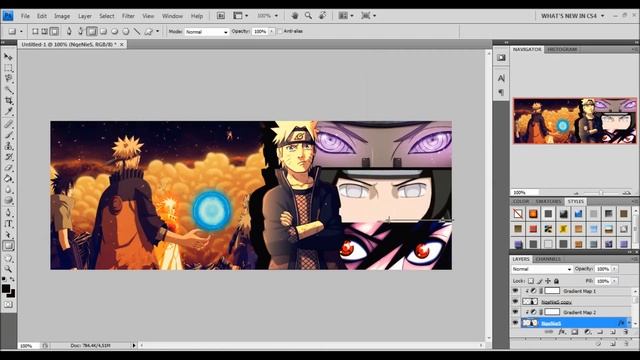Screen dimensions: 640x360
Task: Toggle lock transparent pixels
Action: (531, 281)
